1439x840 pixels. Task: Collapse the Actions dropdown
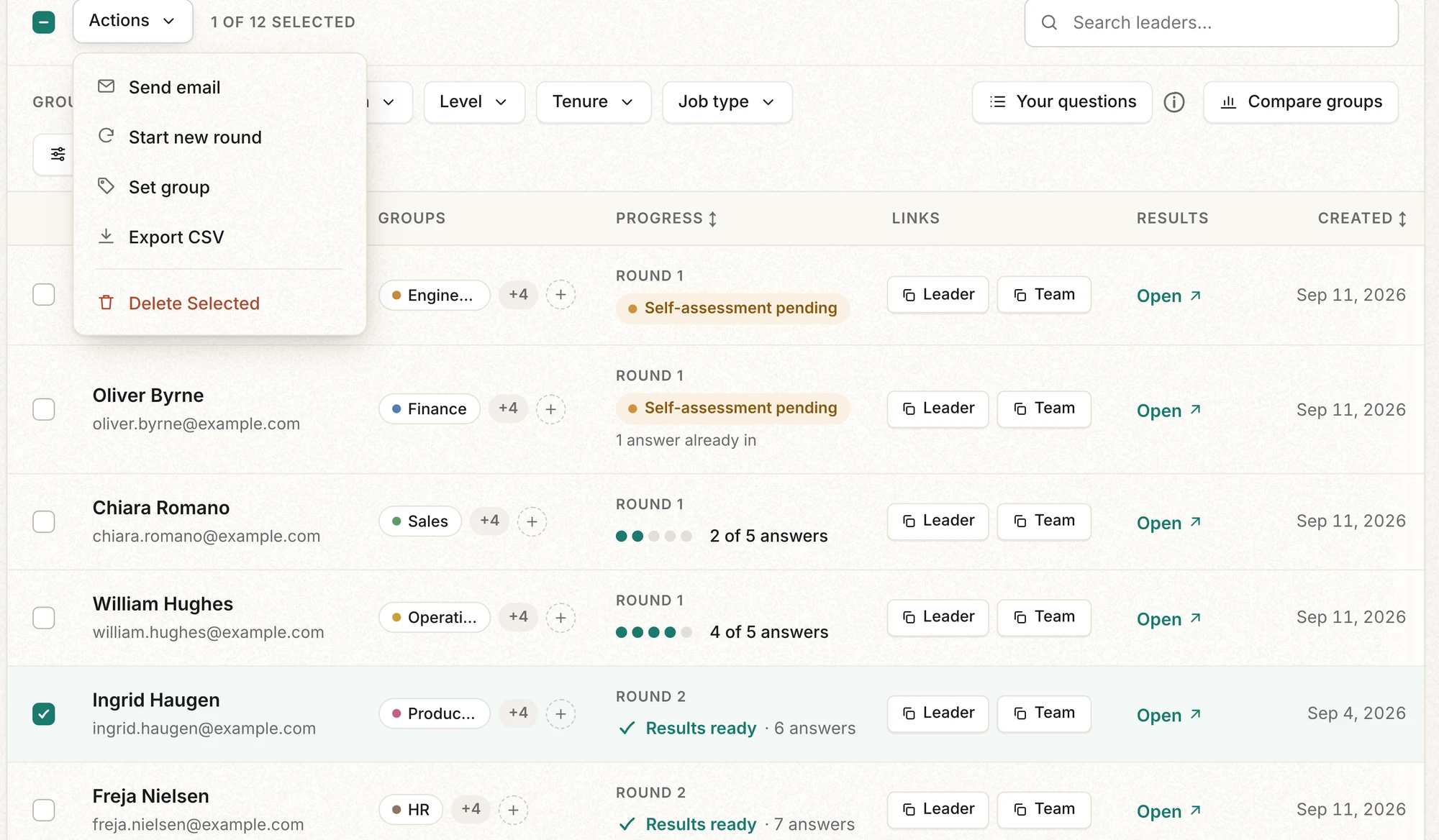tap(132, 21)
